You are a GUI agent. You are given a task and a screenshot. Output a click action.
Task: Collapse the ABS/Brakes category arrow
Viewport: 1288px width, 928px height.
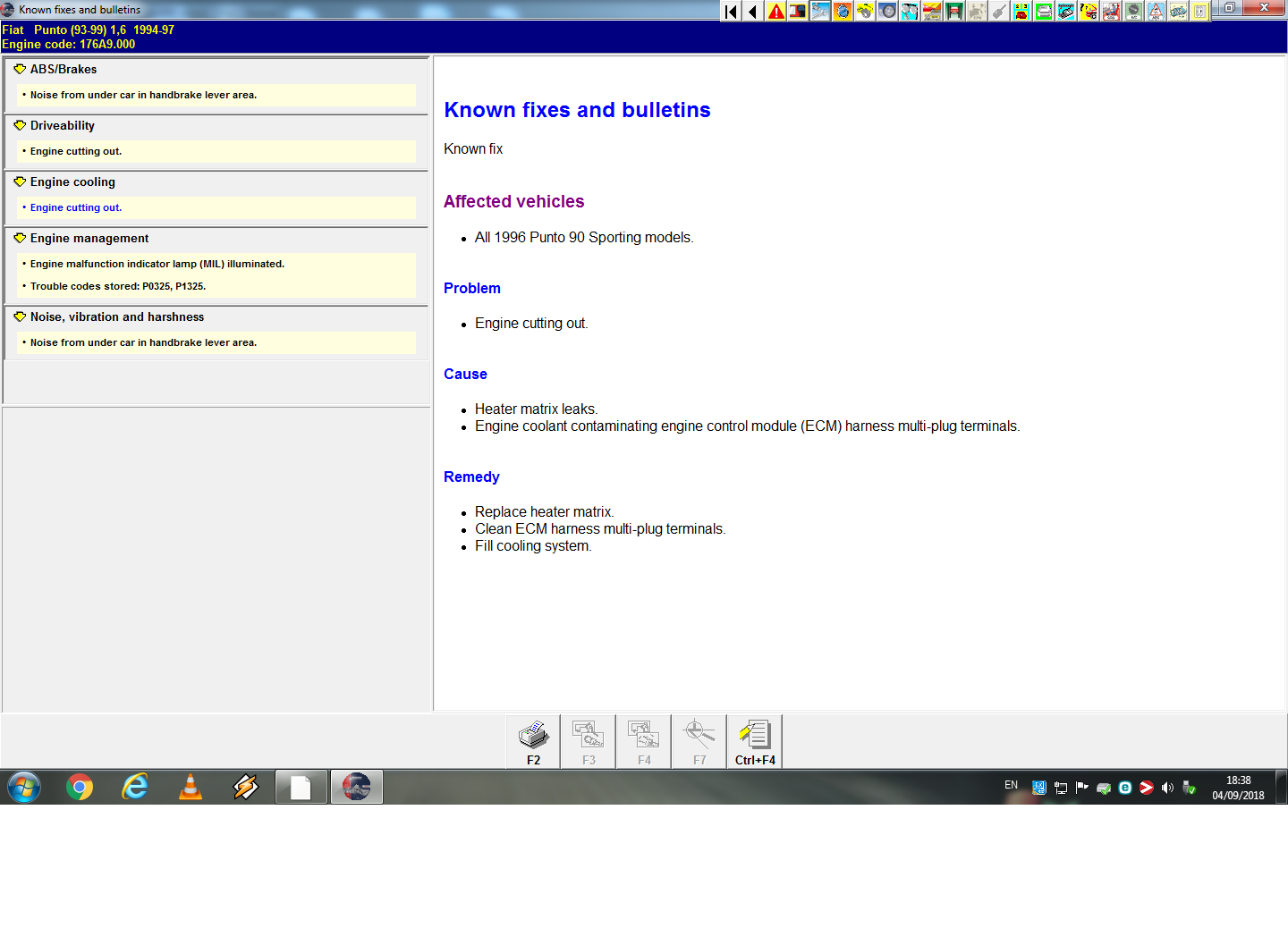pyautogui.click(x=20, y=69)
